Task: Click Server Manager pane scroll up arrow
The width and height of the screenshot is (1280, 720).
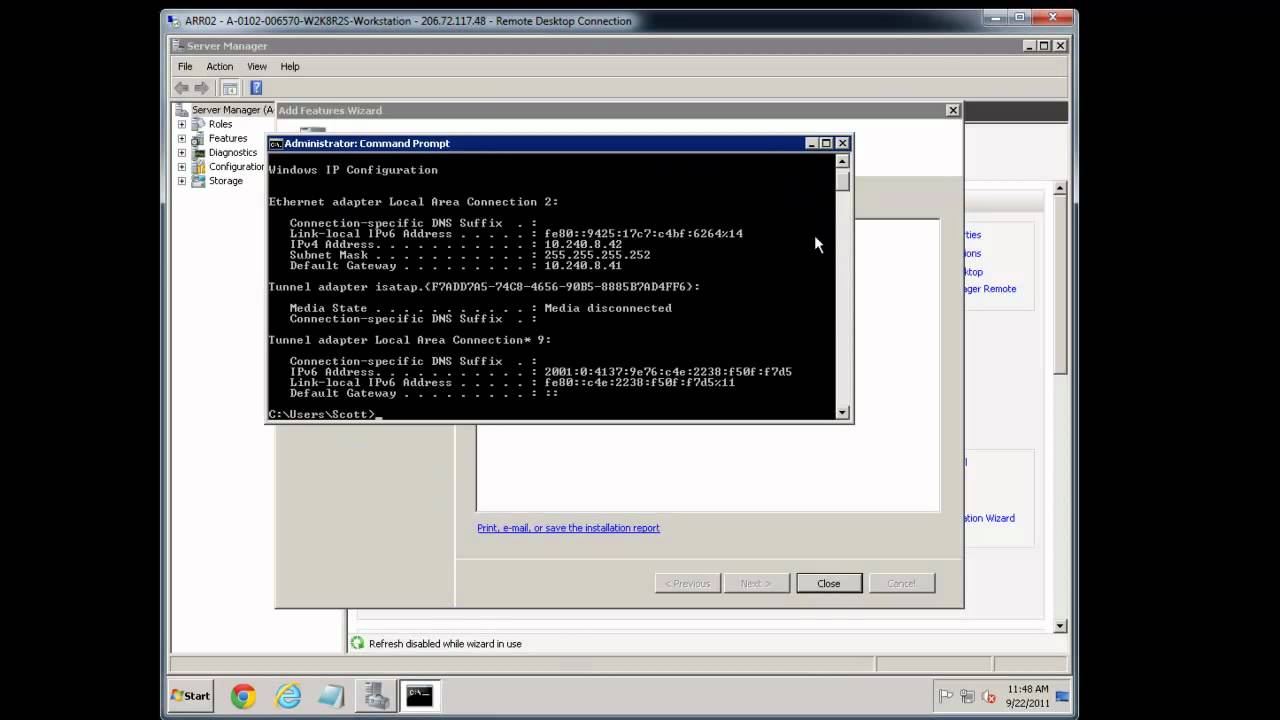Action: (1060, 189)
